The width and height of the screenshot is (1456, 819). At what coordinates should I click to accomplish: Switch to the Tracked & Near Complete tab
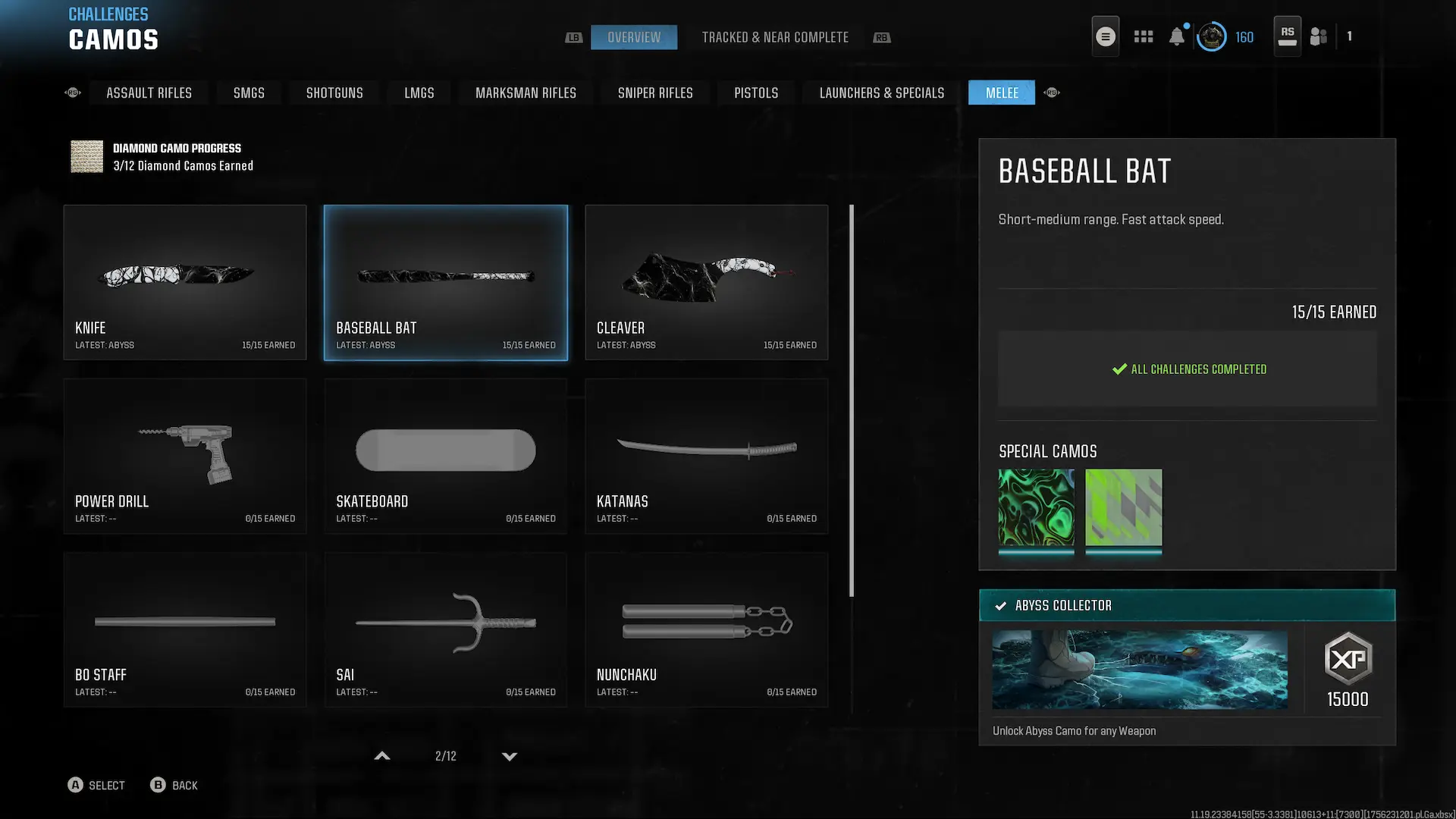click(774, 37)
